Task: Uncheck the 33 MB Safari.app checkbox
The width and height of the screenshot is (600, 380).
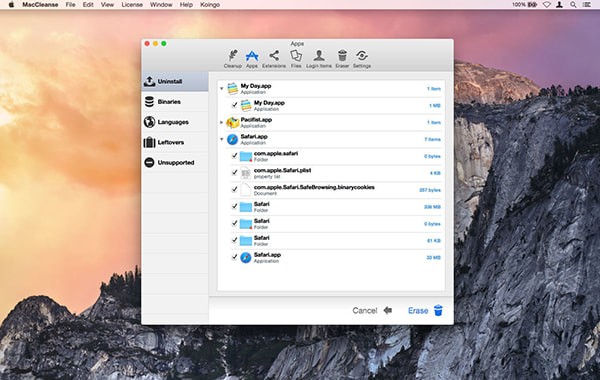Action: click(234, 257)
